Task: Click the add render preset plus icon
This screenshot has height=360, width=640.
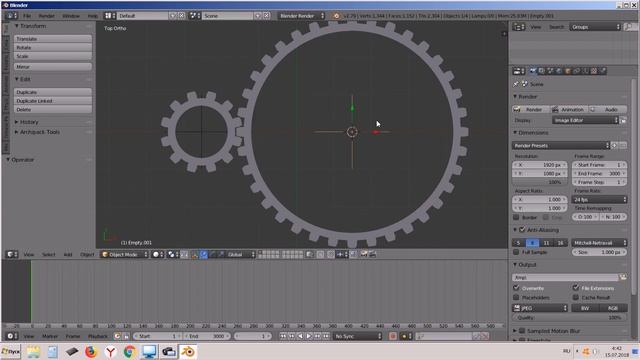Action: (x=614, y=145)
